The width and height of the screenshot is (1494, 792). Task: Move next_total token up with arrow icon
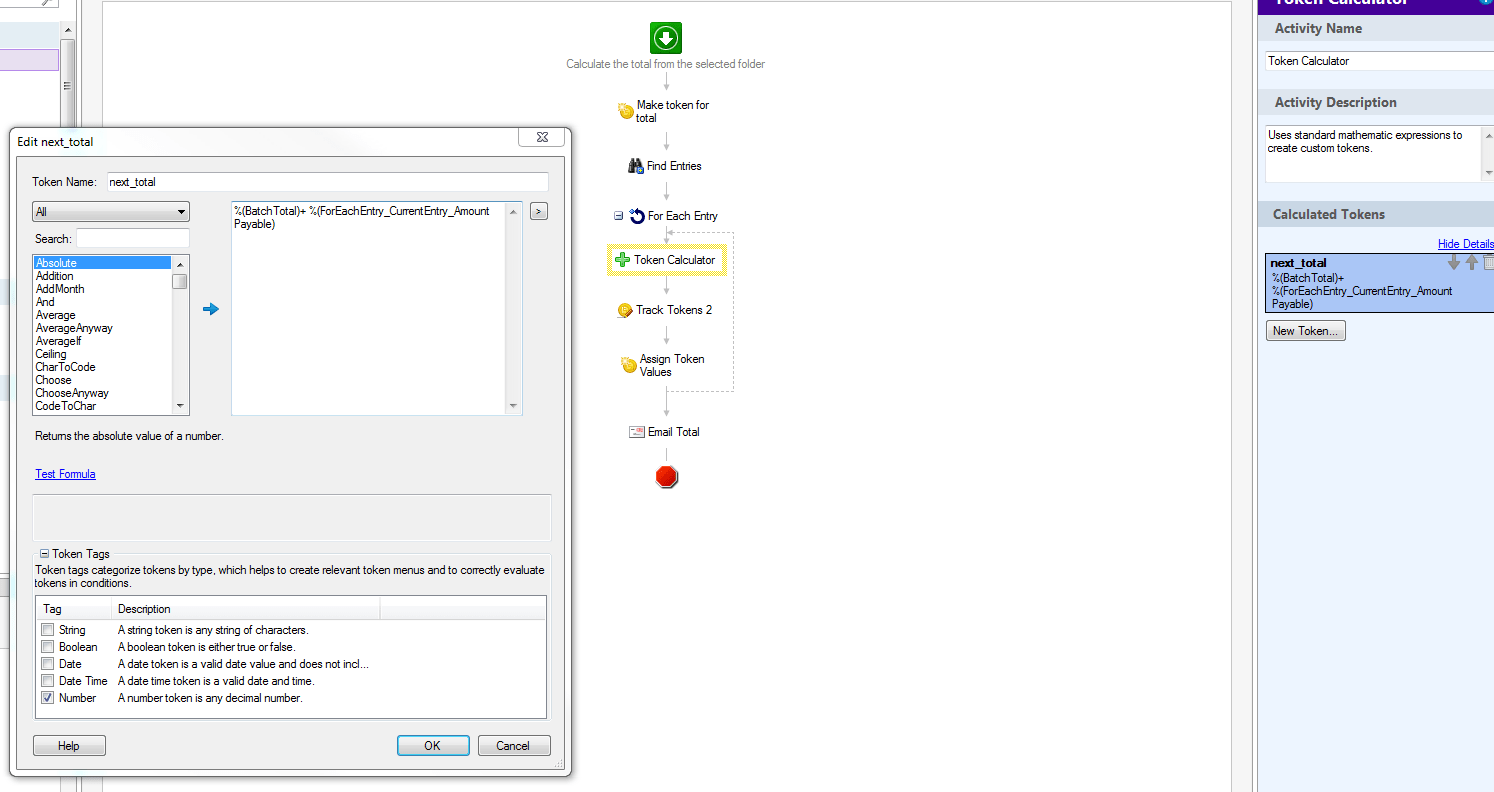(x=1471, y=263)
